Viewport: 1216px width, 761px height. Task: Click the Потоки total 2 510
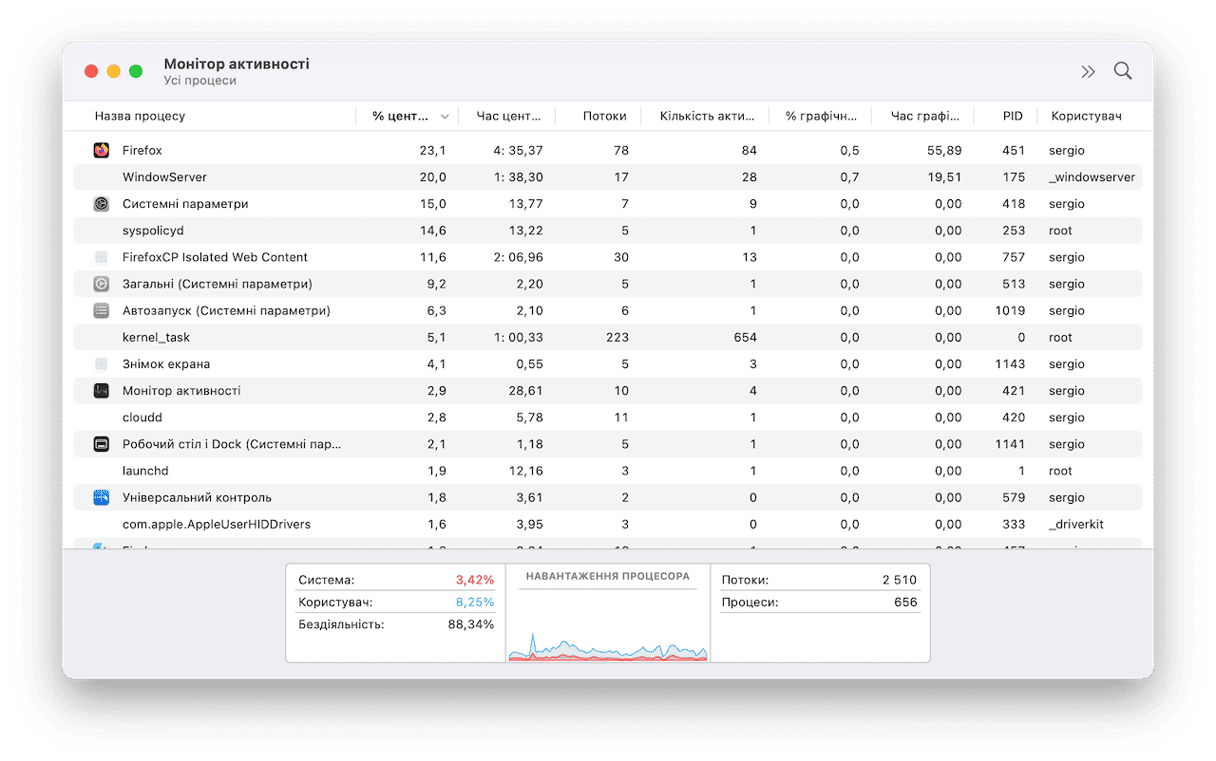click(x=899, y=580)
